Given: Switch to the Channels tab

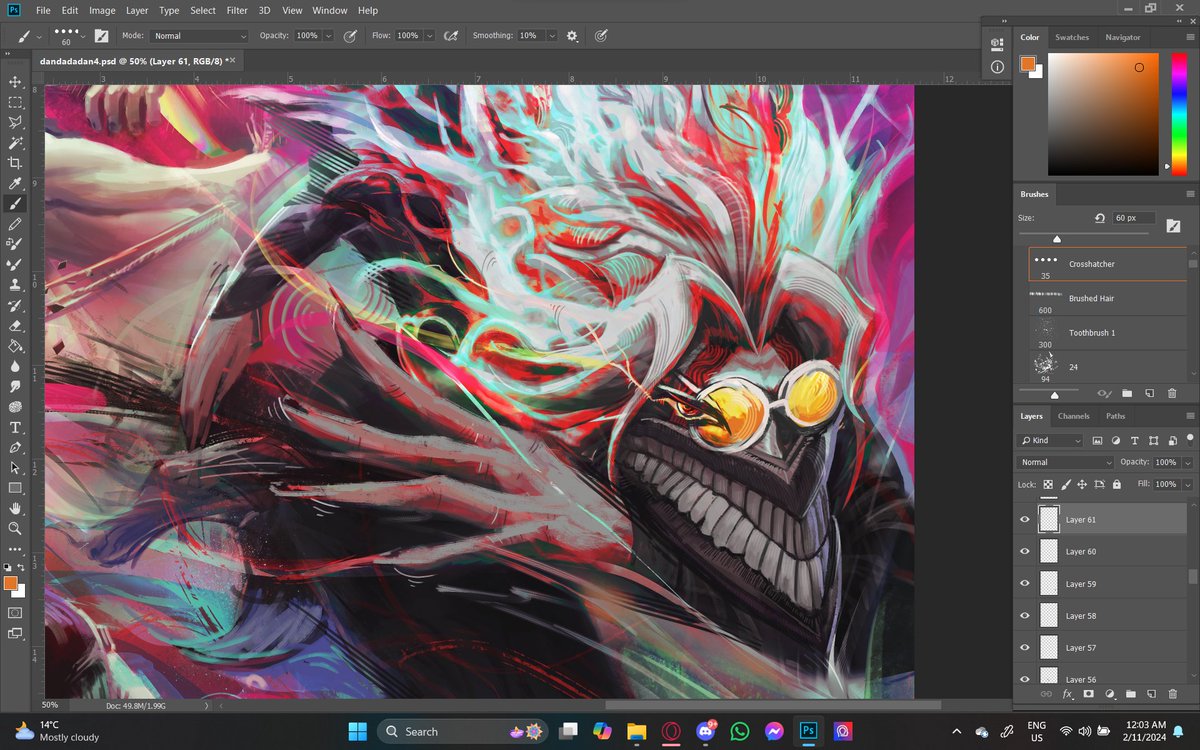Looking at the screenshot, I should [1073, 416].
